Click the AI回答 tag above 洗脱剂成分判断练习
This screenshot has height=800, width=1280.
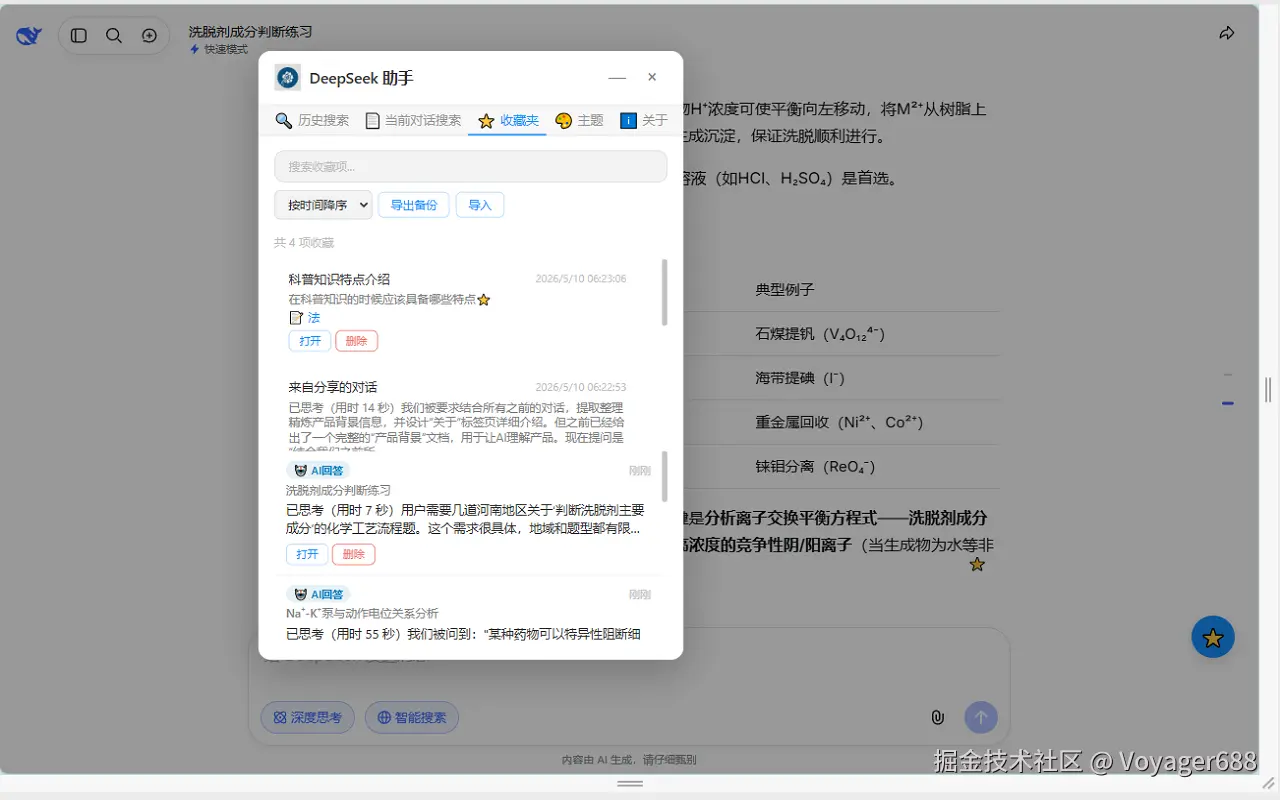pos(318,470)
